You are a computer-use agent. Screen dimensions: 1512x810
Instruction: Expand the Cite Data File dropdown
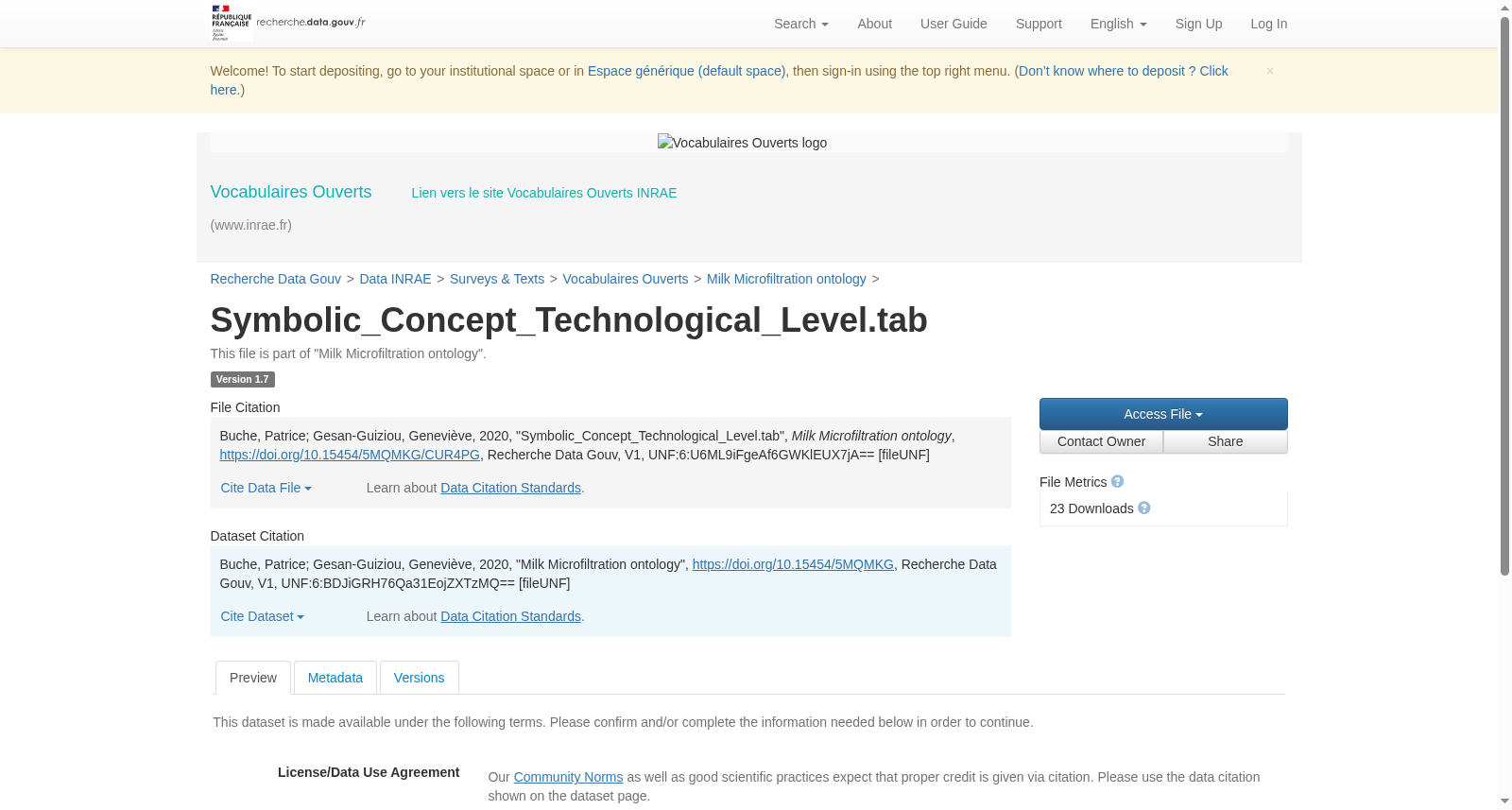pos(266,488)
